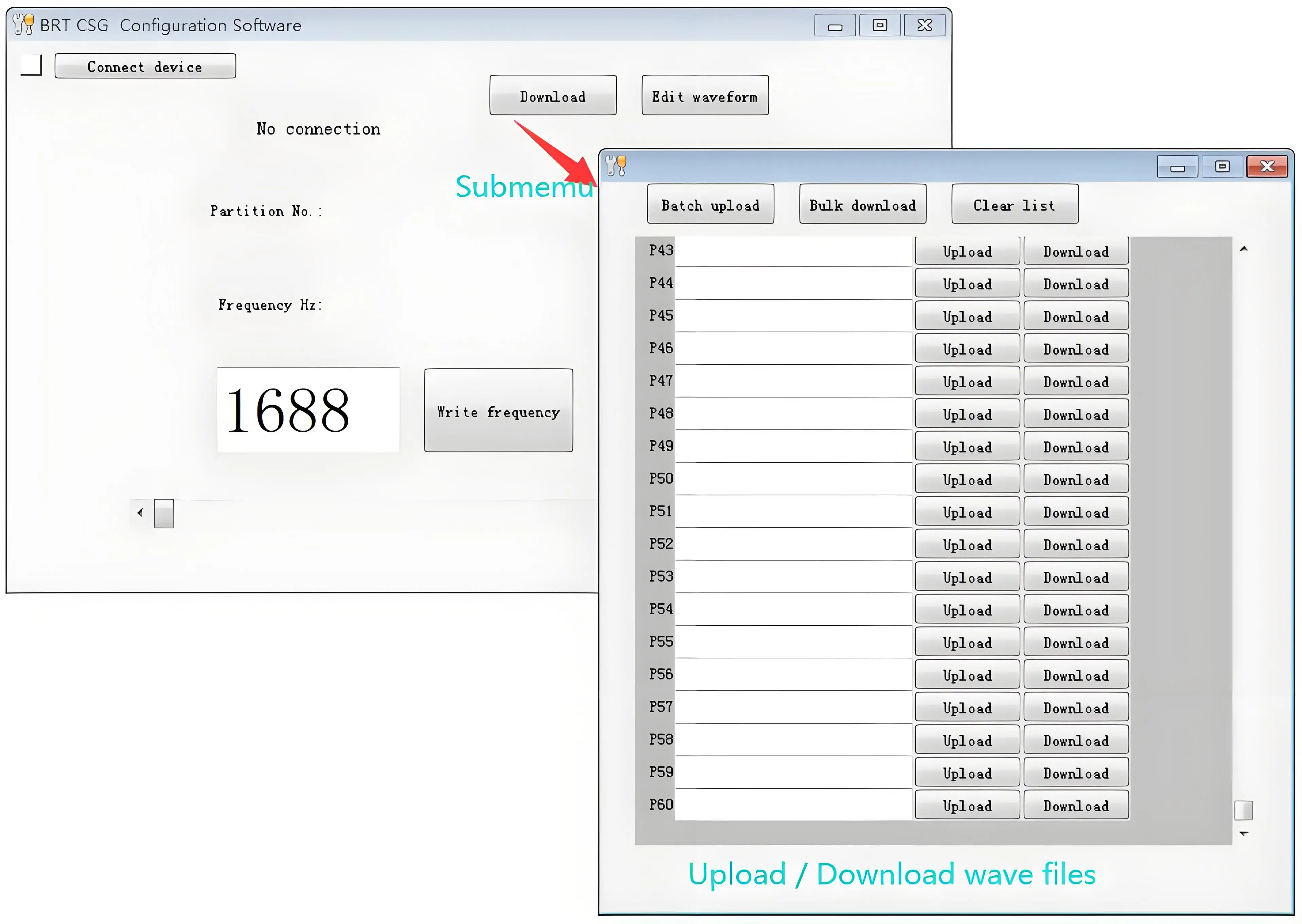Click the 1688 frequency input field
The width and height of the screenshot is (1302, 924).
coord(308,410)
